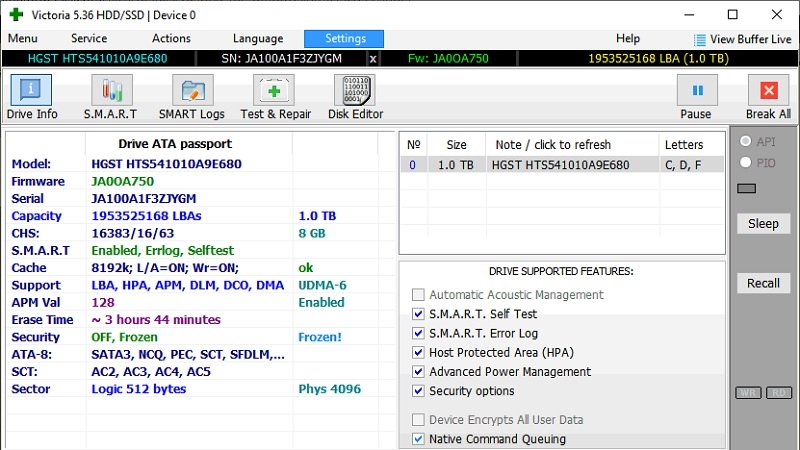Click the View Buffer Live icon
The height and width of the screenshot is (450, 800).
tap(701, 39)
